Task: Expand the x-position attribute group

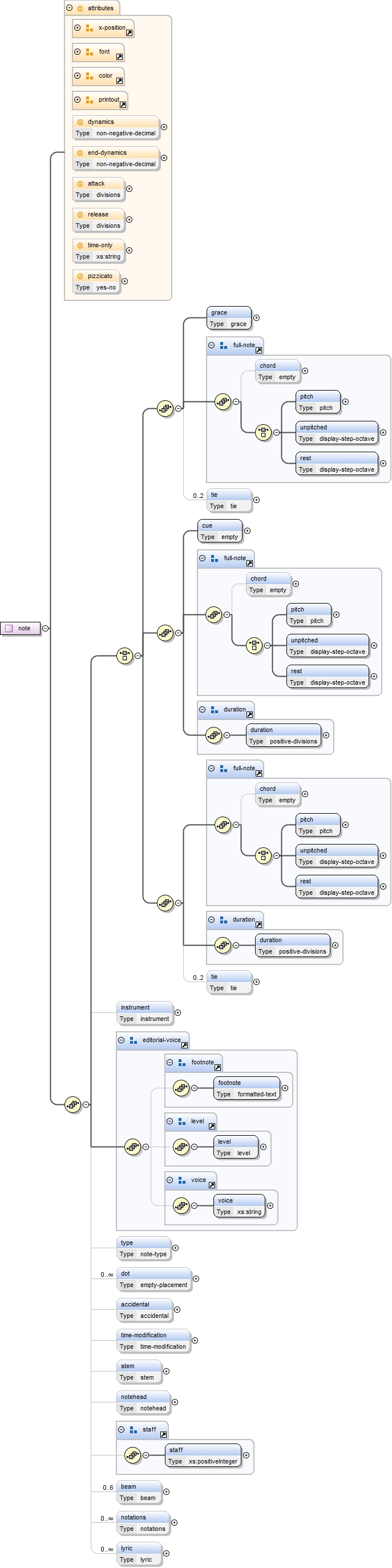Action: click(77, 27)
